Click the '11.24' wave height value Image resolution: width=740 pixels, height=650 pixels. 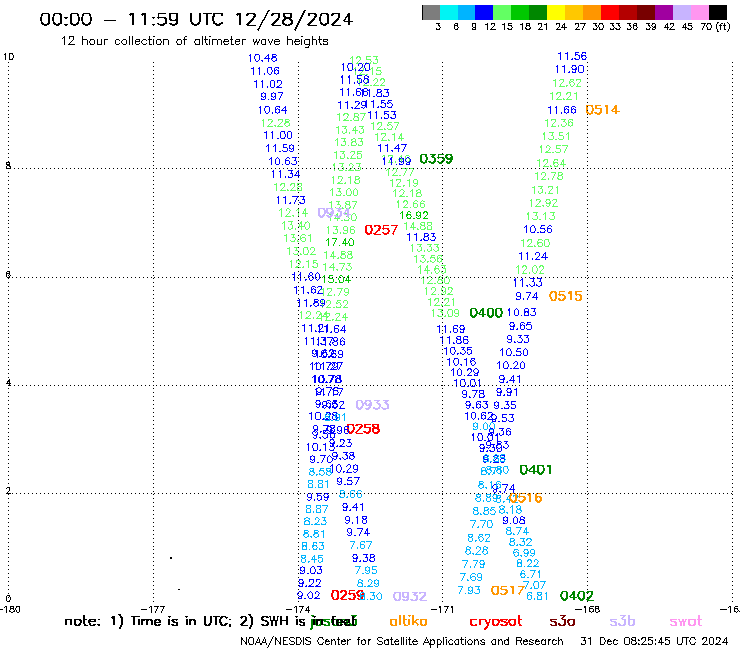533,256
